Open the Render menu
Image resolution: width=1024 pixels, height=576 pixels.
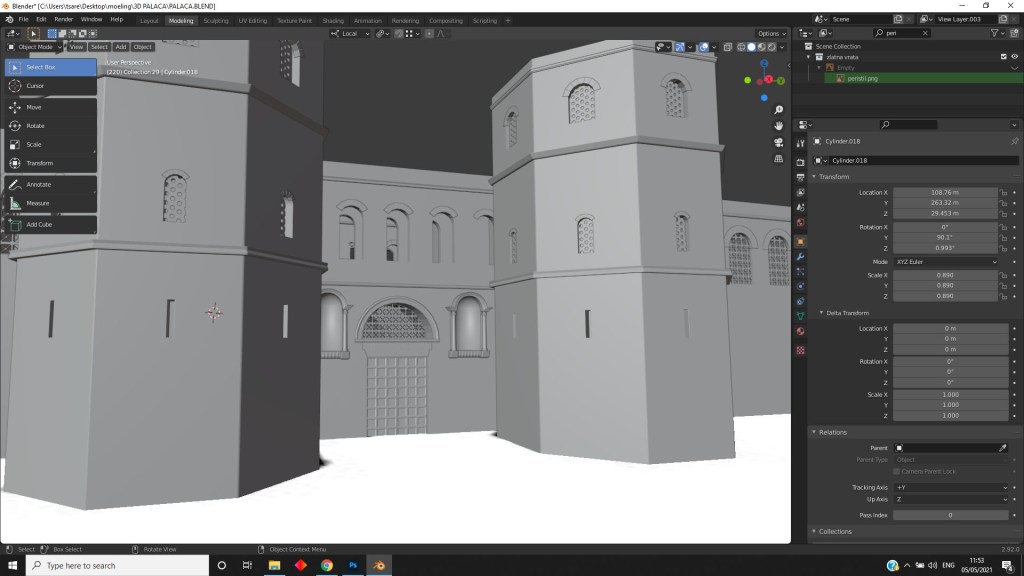point(63,19)
